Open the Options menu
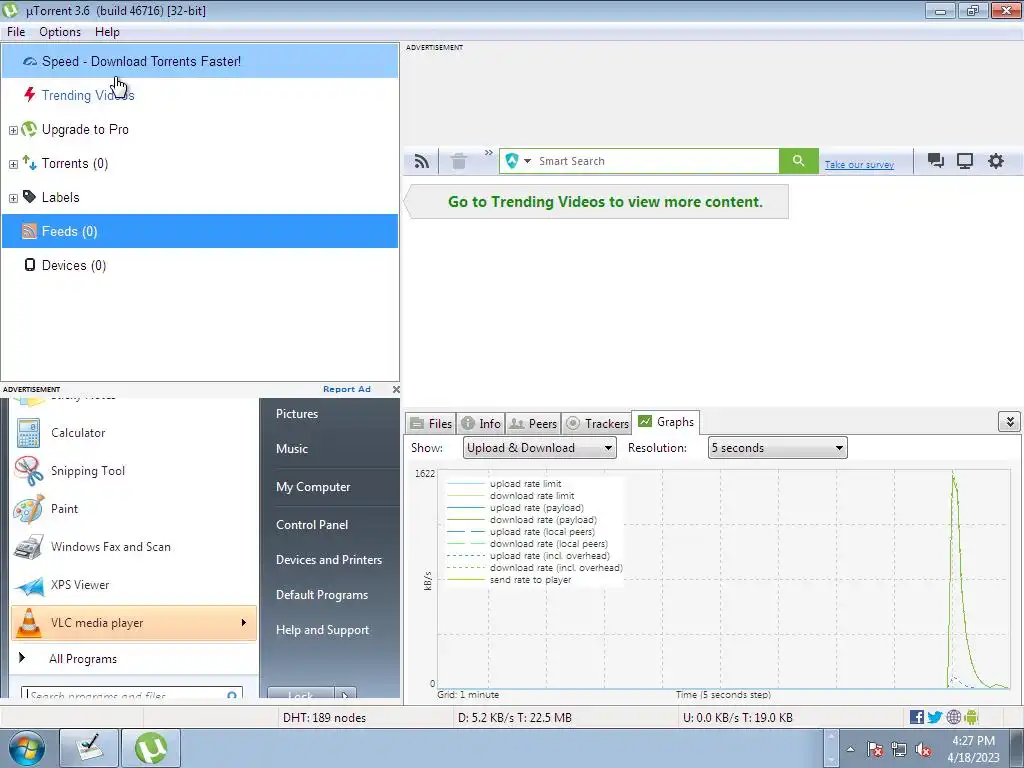The image size is (1024, 768). (60, 32)
